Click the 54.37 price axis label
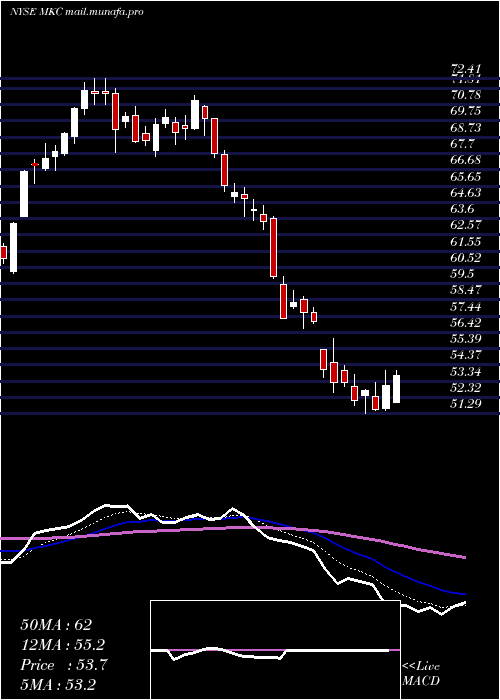The height and width of the screenshot is (700, 500). 466,355
